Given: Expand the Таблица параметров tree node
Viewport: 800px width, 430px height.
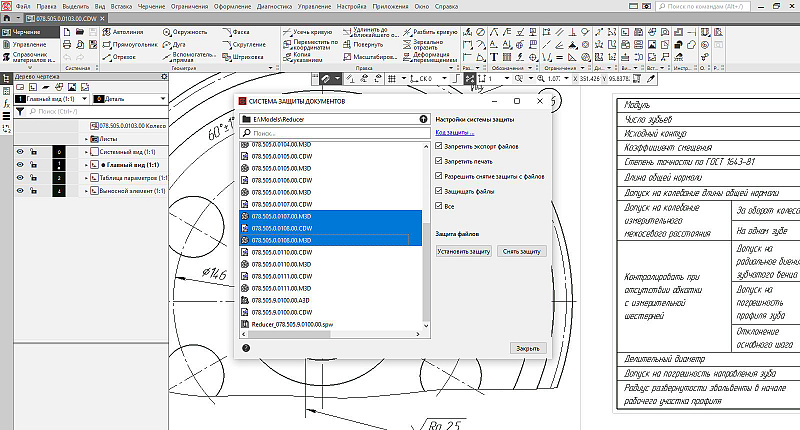Looking at the screenshot, I should [87, 177].
